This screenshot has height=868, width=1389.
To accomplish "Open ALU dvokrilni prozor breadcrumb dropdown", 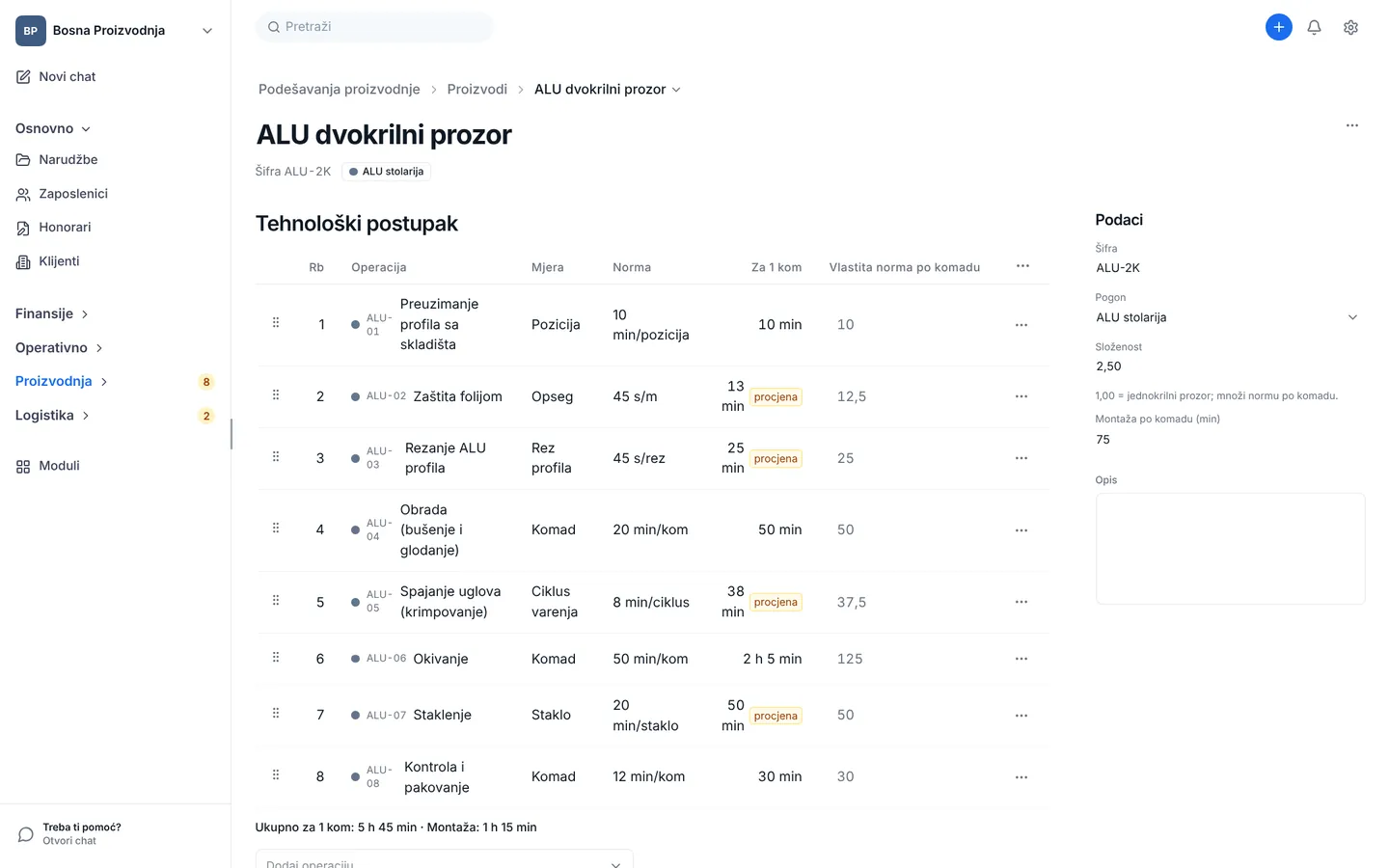I will (608, 89).
